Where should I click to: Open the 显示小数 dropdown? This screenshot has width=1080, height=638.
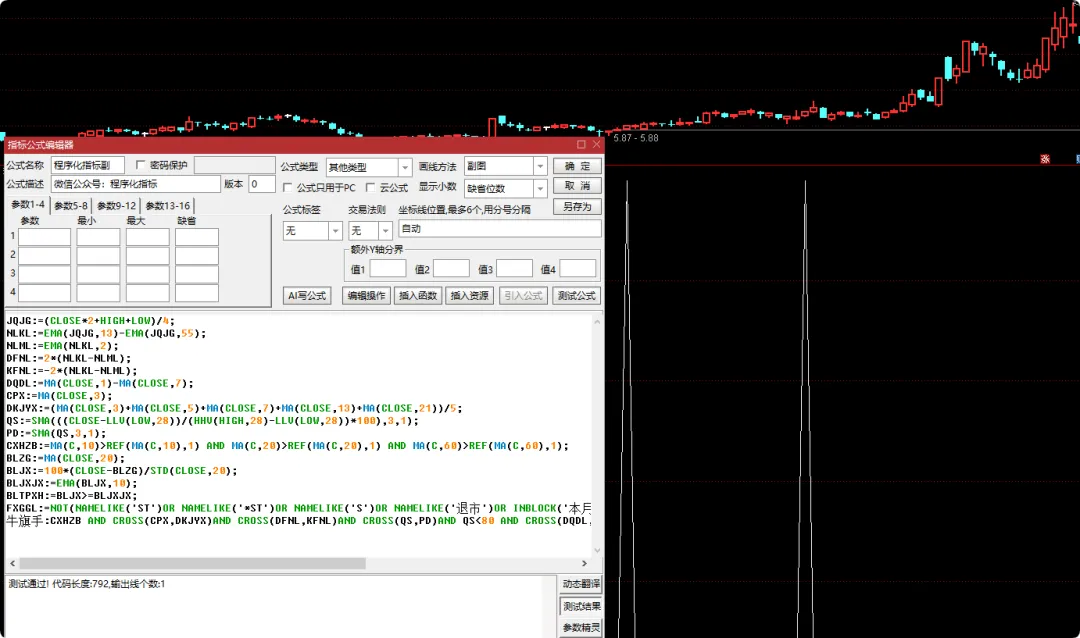[x=540, y=188]
